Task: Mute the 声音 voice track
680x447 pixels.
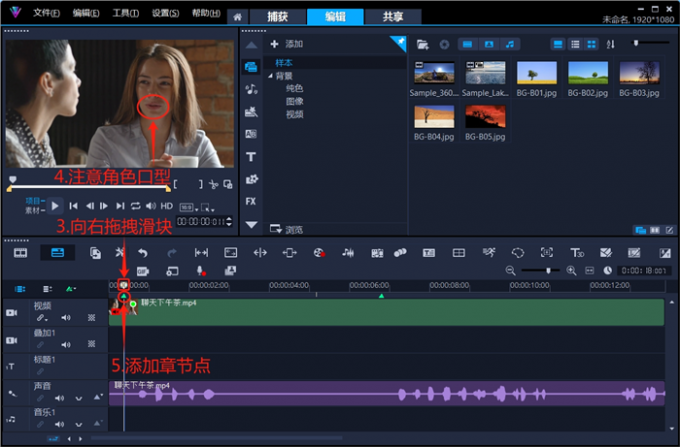Action: tap(59, 398)
